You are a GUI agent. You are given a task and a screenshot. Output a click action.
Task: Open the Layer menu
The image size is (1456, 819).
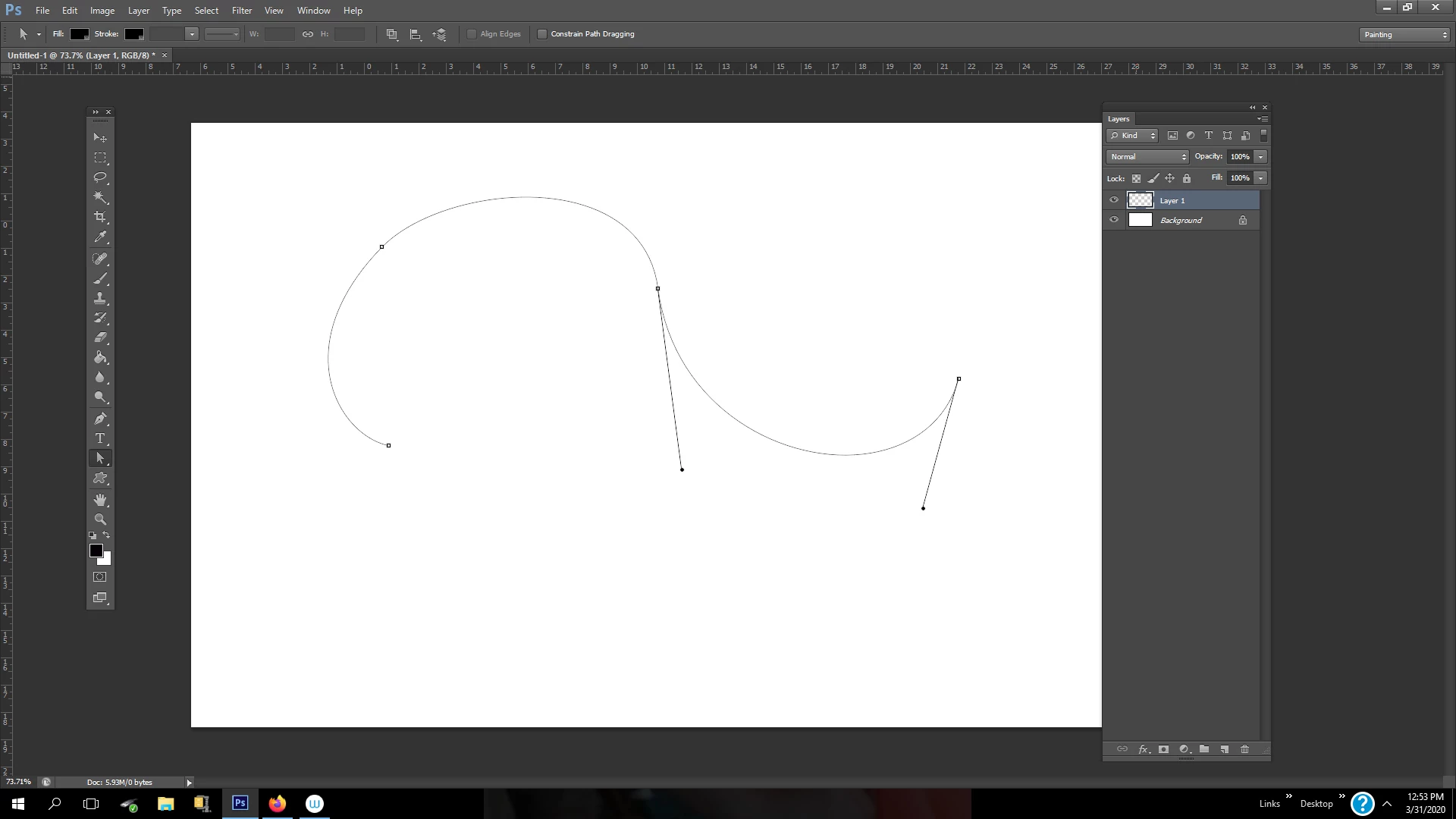click(x=138, y=11)
